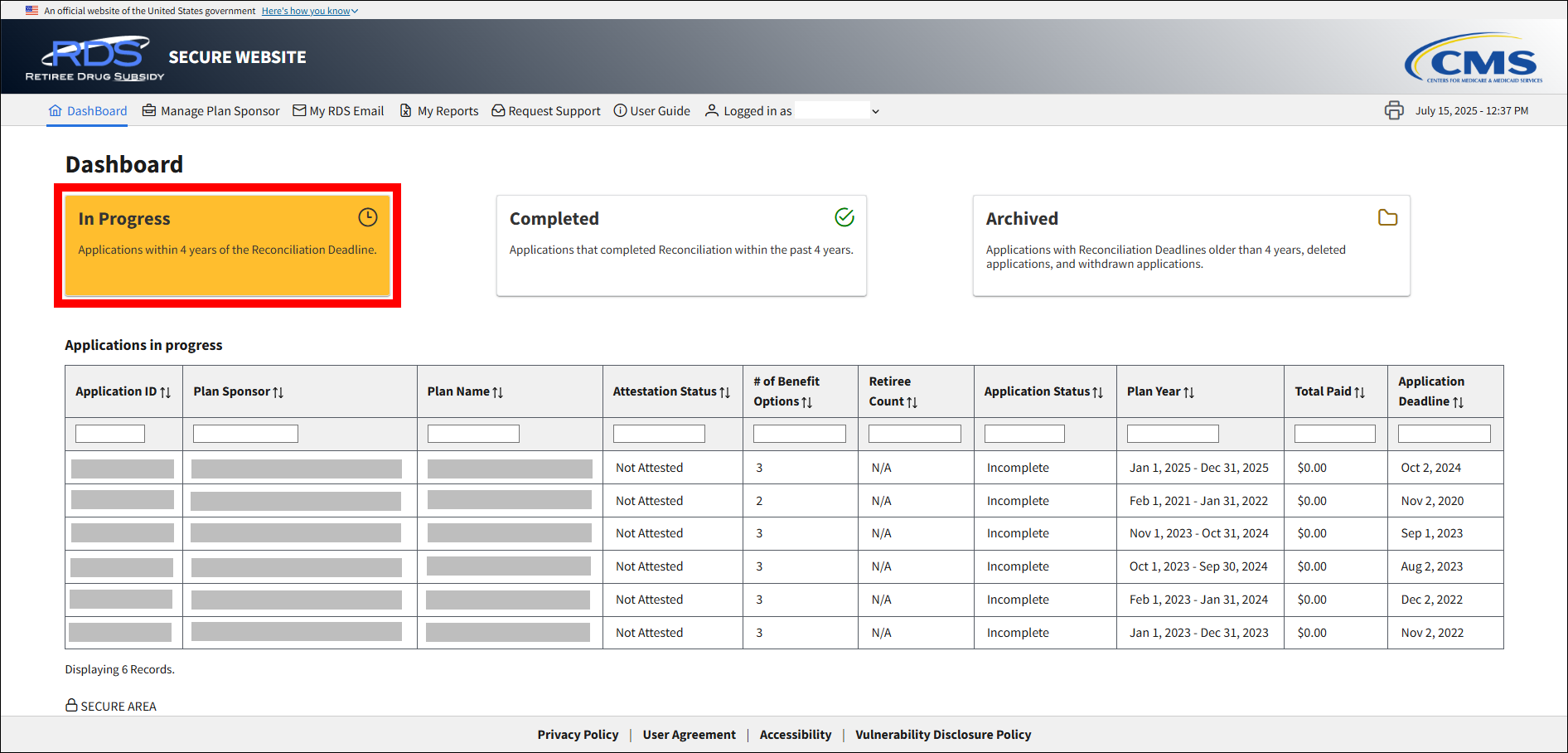Image resolution: width=1568 pixels, height=753 pixels.
Task: Sort by Total Paid arrows icon
Action: [x=1360, y=392]
